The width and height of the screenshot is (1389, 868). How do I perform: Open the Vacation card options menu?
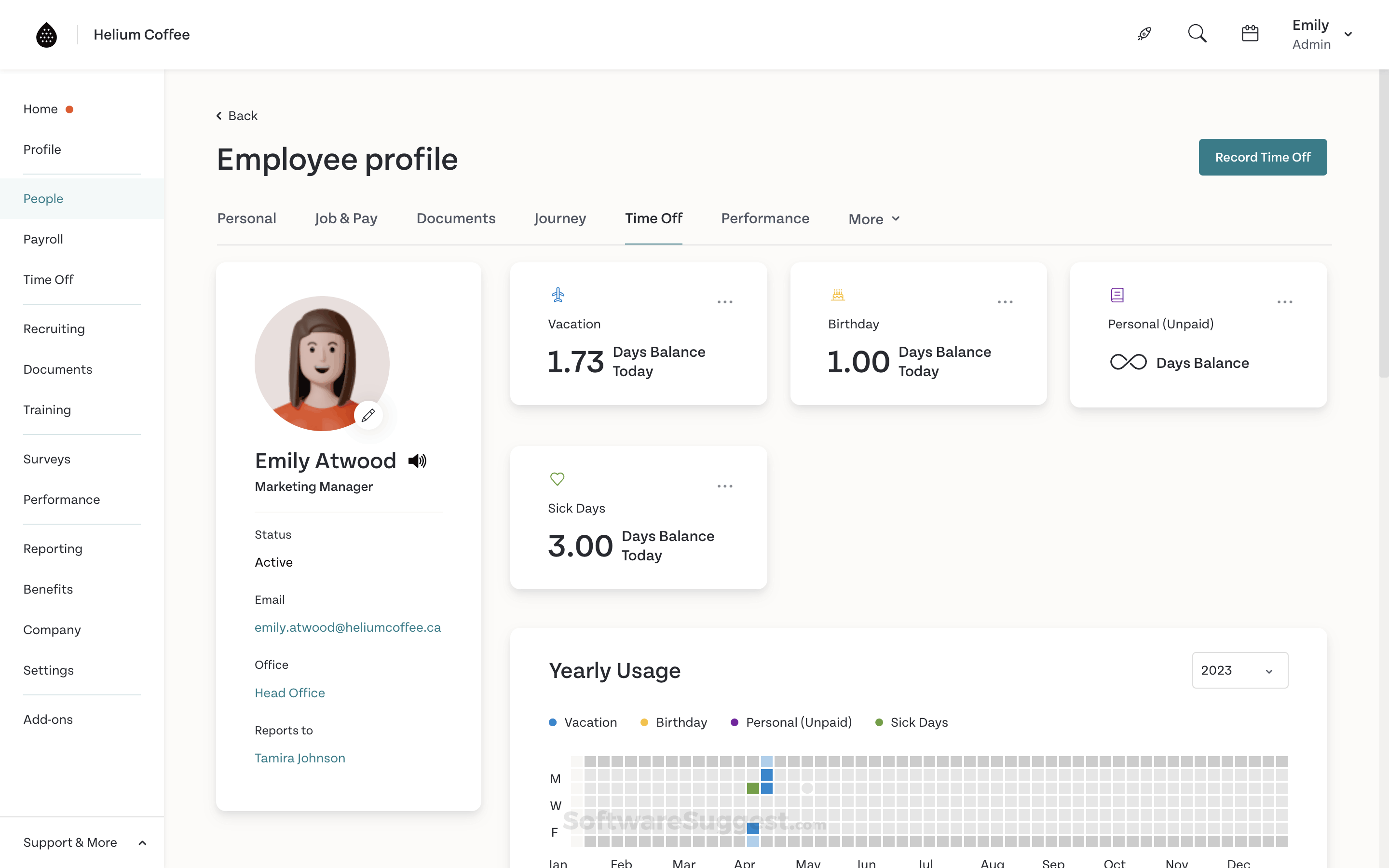click(x=725, y=301)
